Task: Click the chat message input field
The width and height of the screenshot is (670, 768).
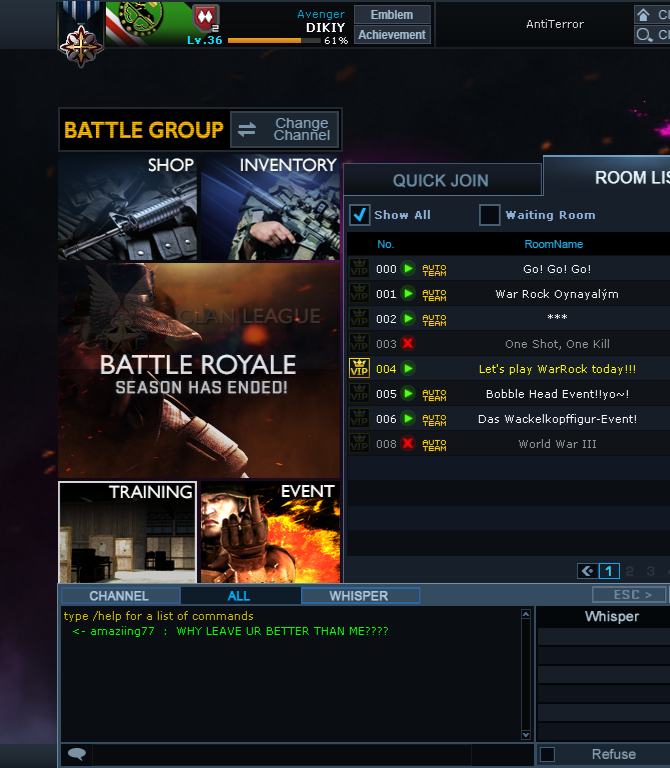Action: click(282, 754)
